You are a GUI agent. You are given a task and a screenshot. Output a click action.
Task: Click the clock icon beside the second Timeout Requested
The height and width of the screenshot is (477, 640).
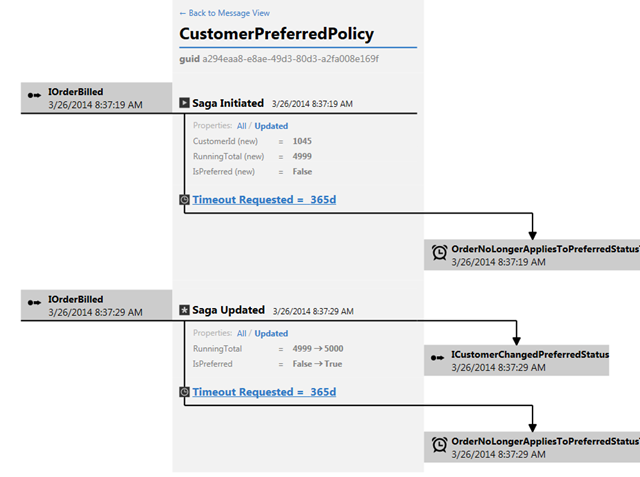184,392
